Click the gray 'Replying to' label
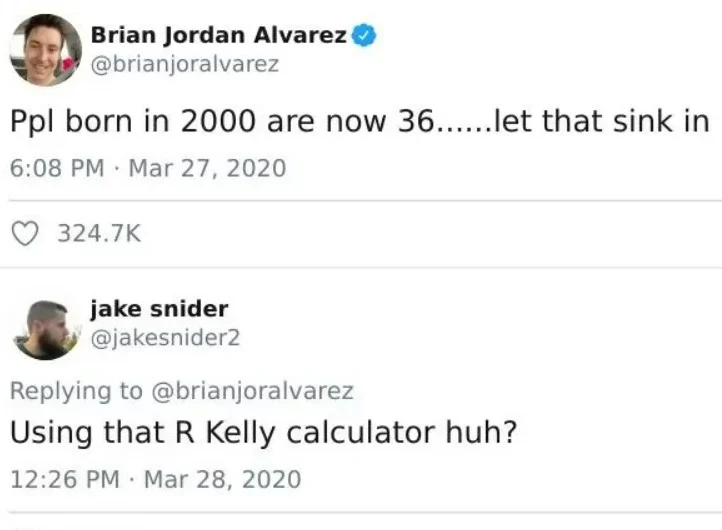 pos(76,391)
